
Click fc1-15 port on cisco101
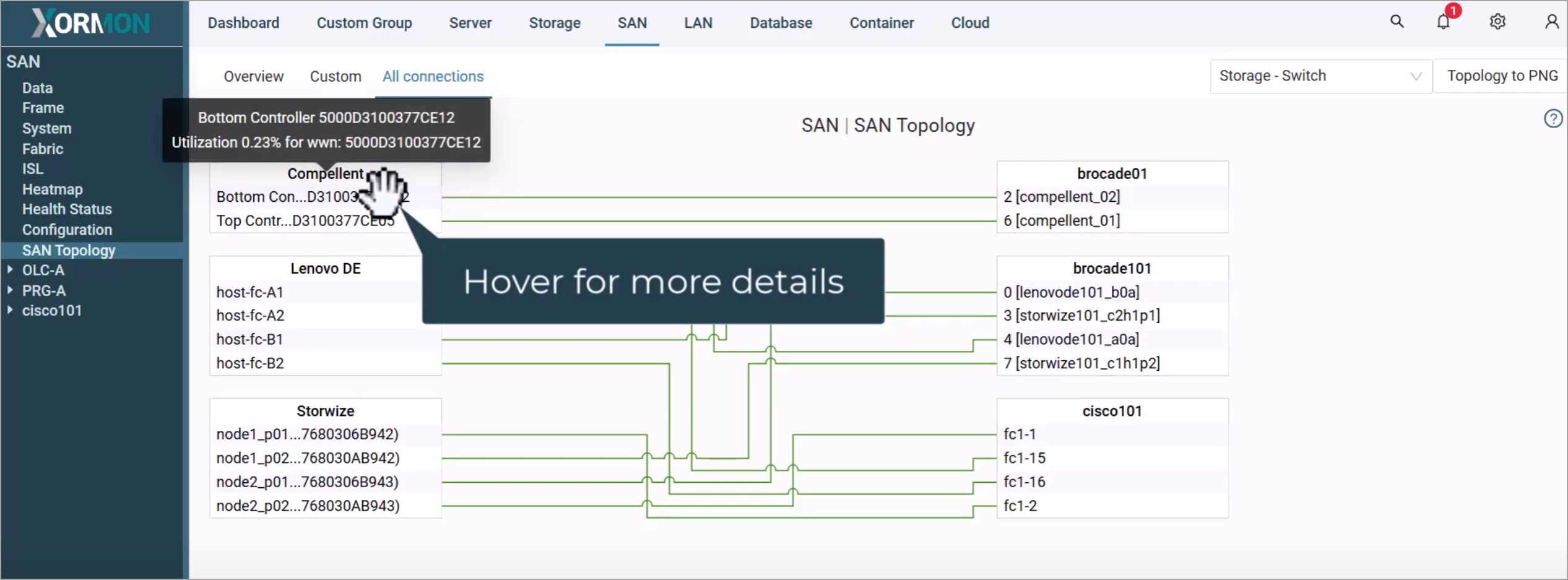point(1024,458)
